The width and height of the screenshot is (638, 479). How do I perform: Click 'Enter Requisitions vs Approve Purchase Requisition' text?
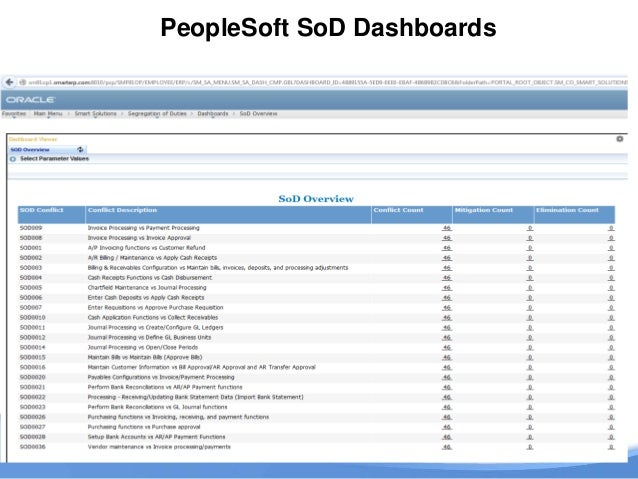tap(155, 308)
